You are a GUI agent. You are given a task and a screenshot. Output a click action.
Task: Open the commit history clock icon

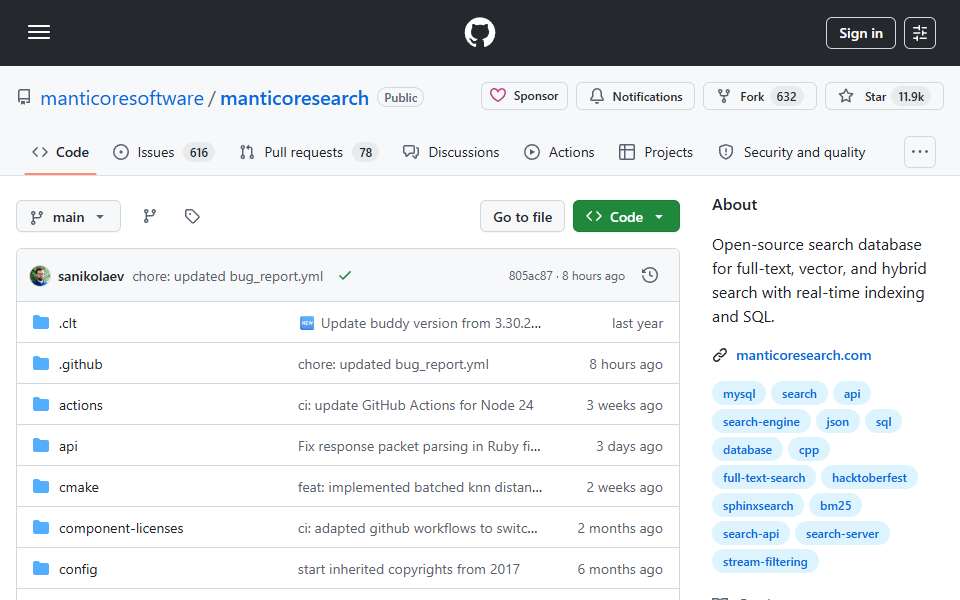[x=650, y=276]
